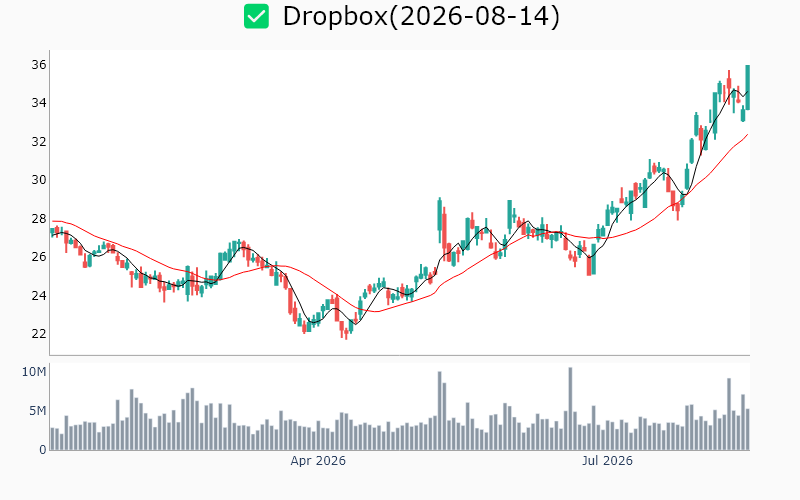Click the 26 price axis label
The image size is (800, 500).
[x=39, y=257]
